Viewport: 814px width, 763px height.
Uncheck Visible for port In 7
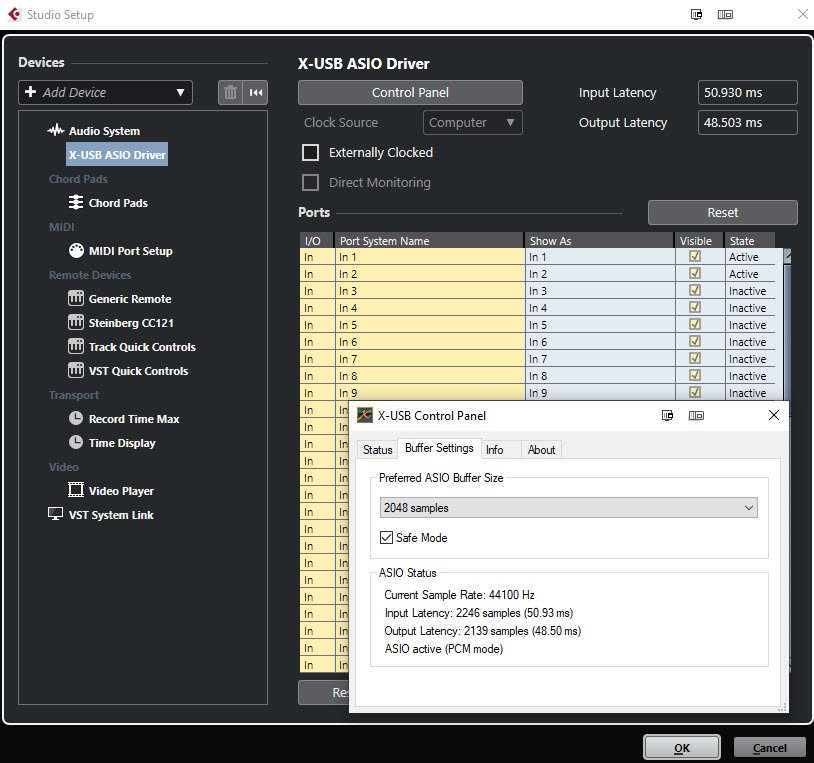point(695,359)
